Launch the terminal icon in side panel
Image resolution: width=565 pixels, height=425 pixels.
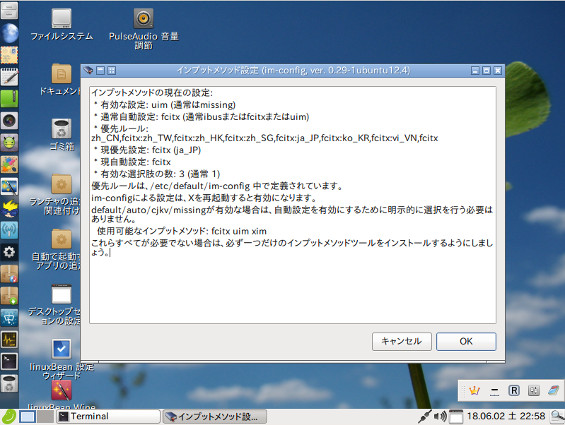point(9,361)
